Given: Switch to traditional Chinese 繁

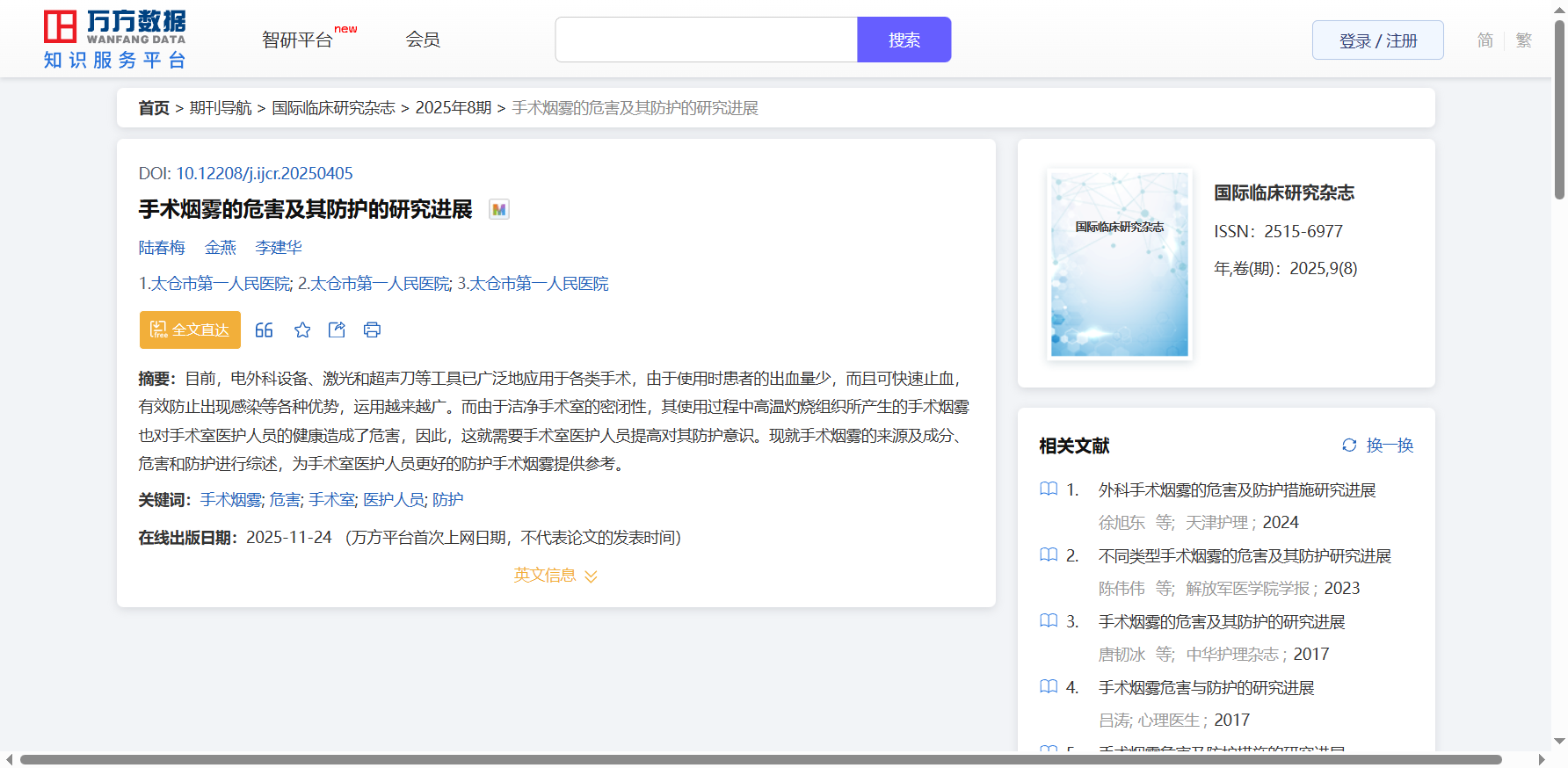Looking at the screenshot, I should pyautogui.click(x=1524, y=40).
